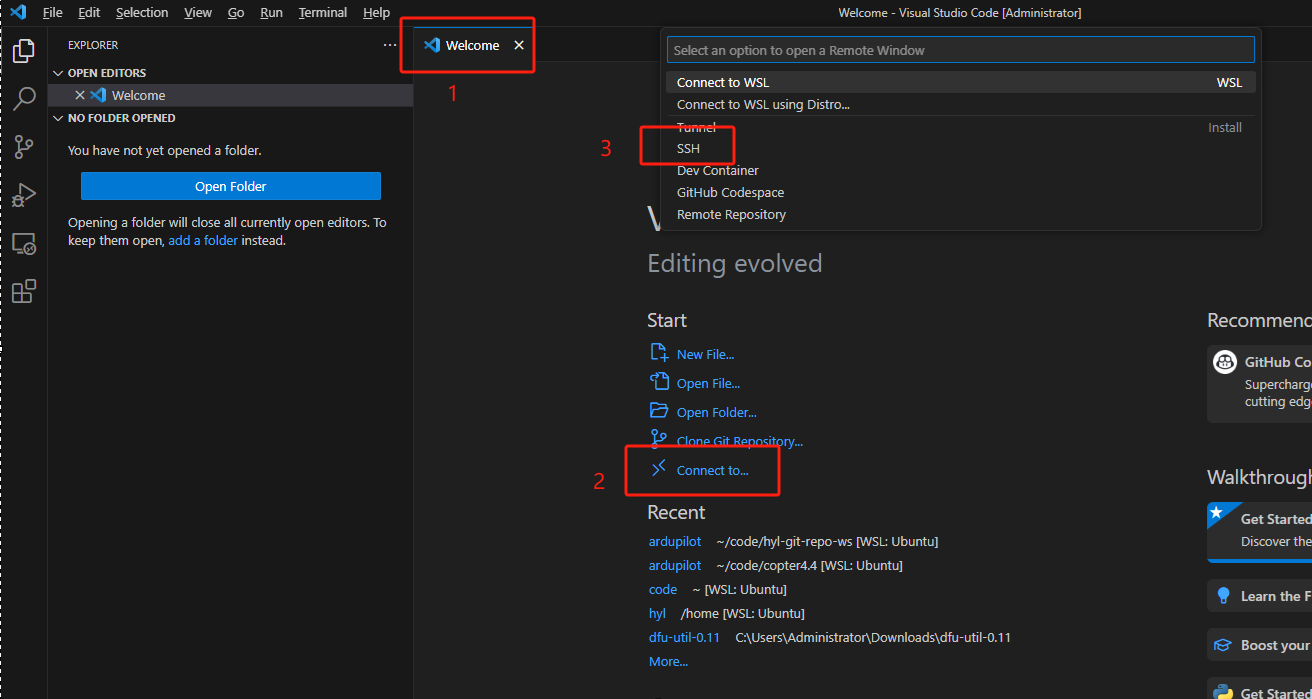Click the New File icon under Start
Viewport: 1312px width, 699px height.
point(658,353)
